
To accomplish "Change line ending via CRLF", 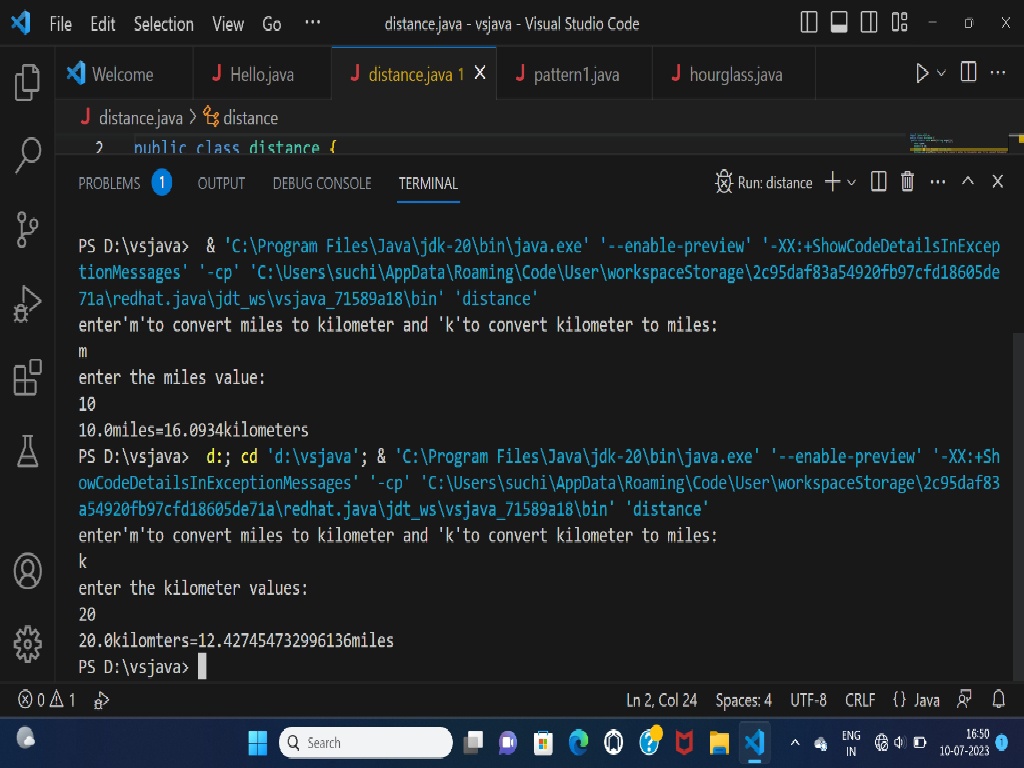I will 859,700.
